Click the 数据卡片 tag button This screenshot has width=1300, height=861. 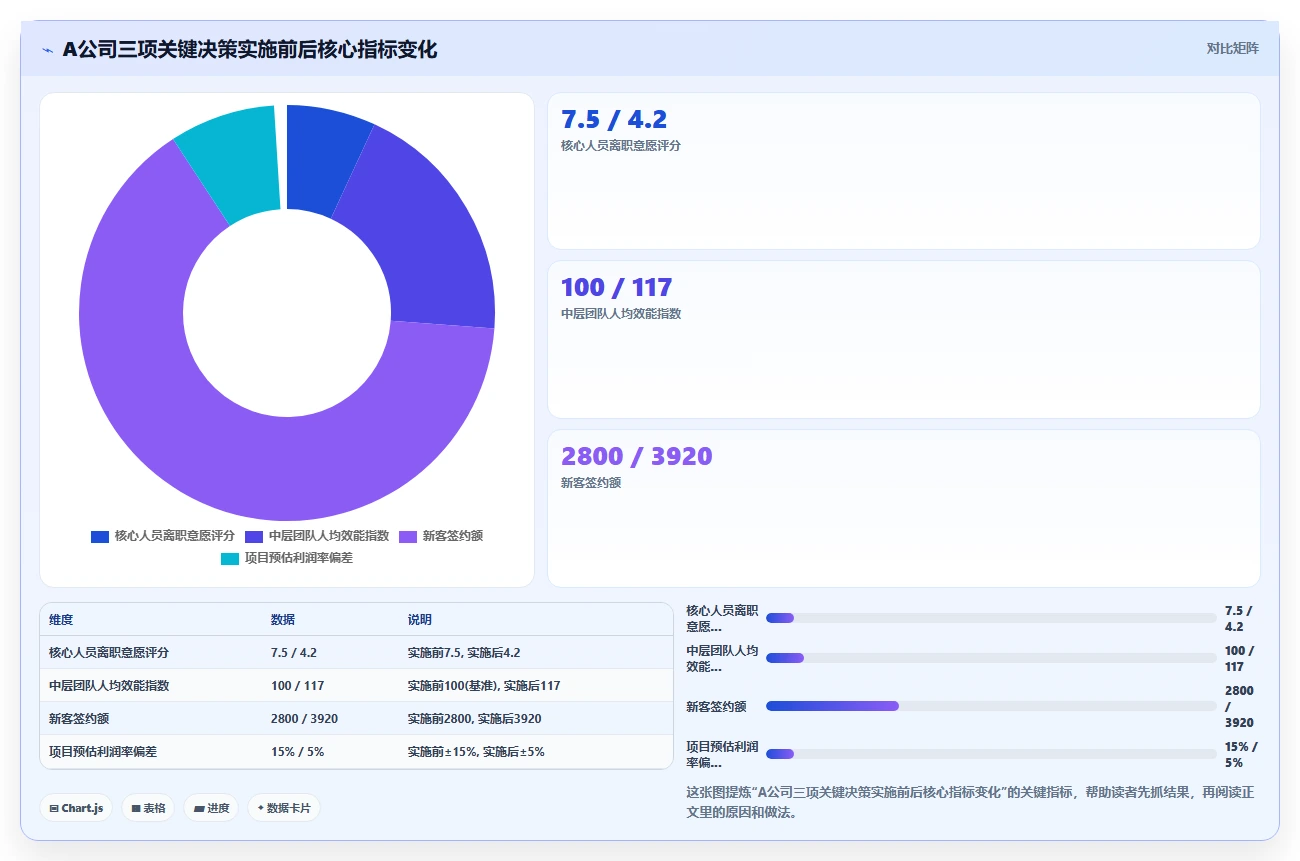coord(284,808)
